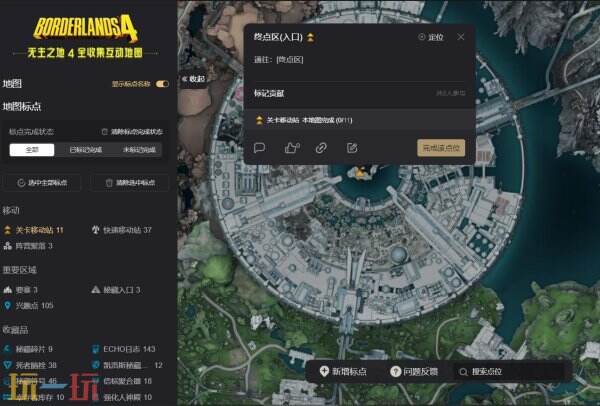Click the gold marker icon on the map
The width and height of the screenshot is (600, 406).
360,172
